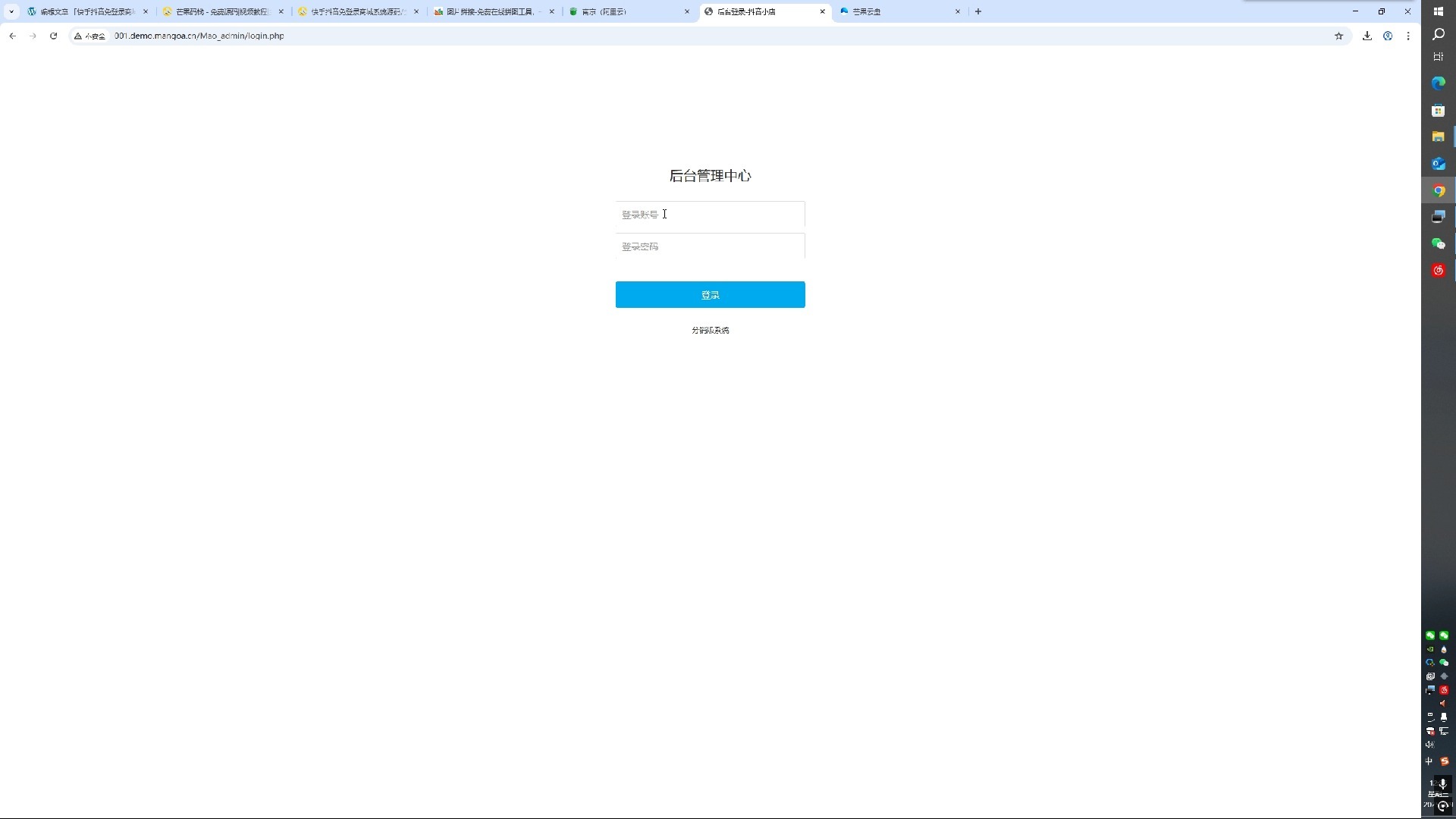The width and height of the screenshot is (1456, 819).
Task: Open Task View
Action: [x=1439, y=56]
